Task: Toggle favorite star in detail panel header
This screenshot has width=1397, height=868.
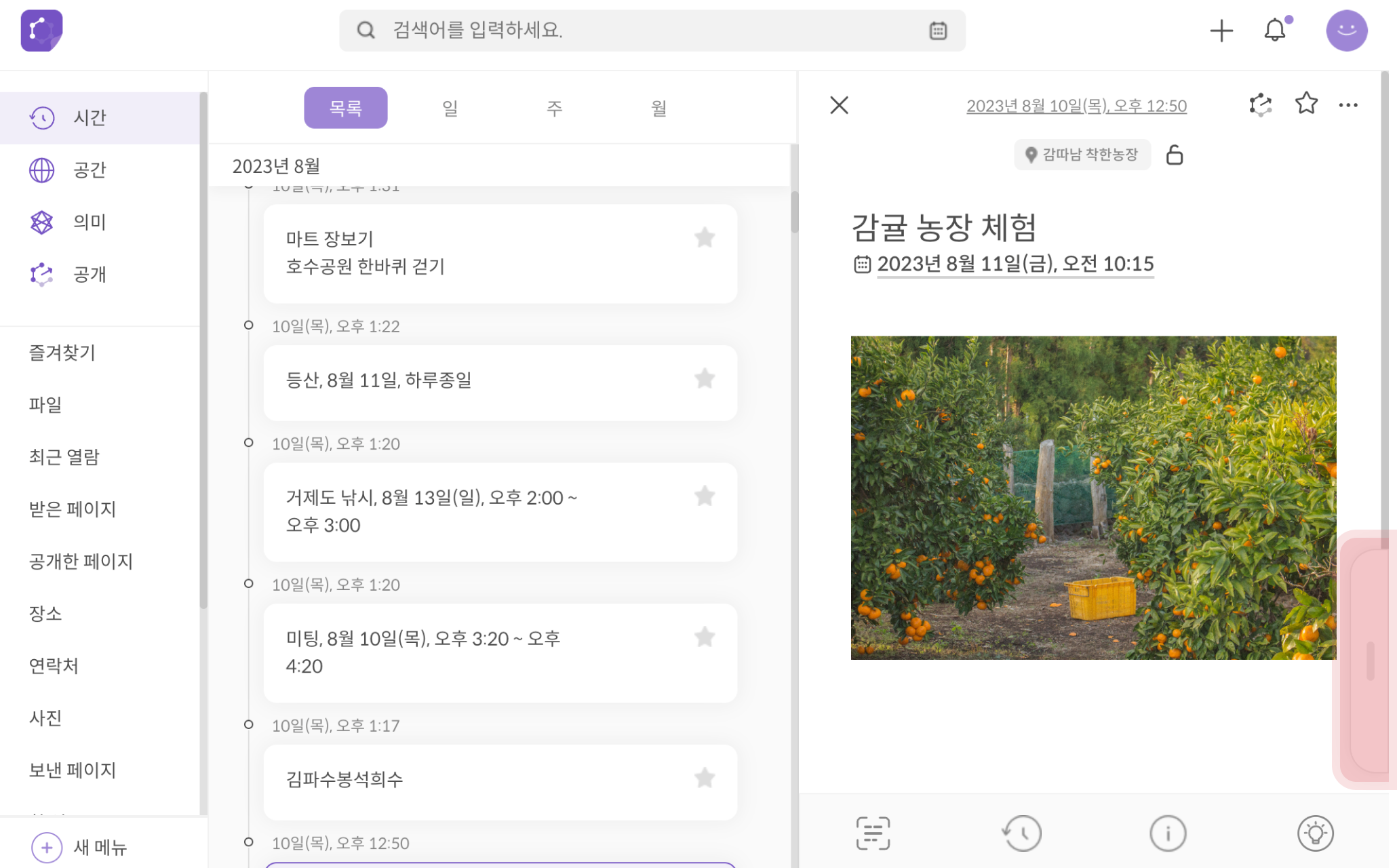Action: tap(1306, 104)
